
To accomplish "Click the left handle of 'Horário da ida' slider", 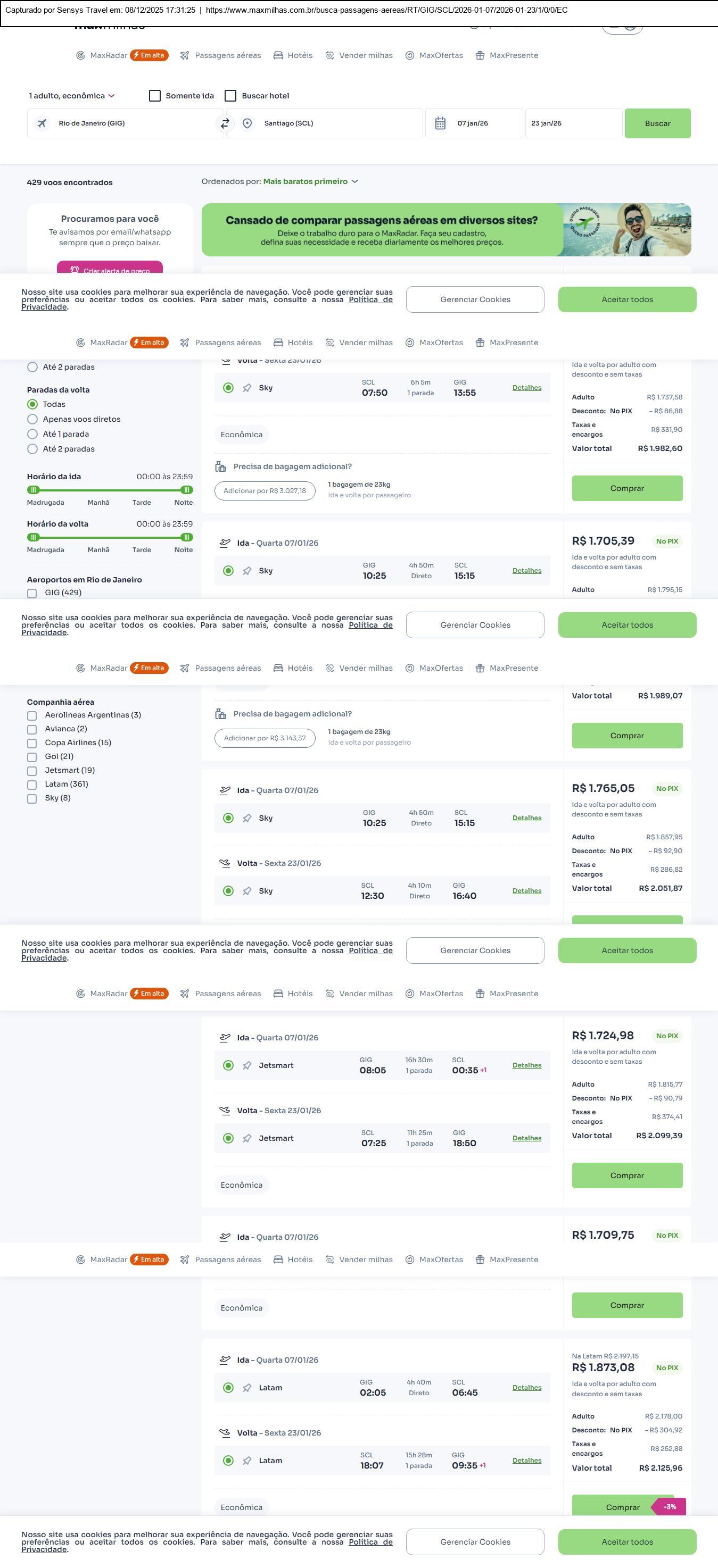I will click(34, 490).
